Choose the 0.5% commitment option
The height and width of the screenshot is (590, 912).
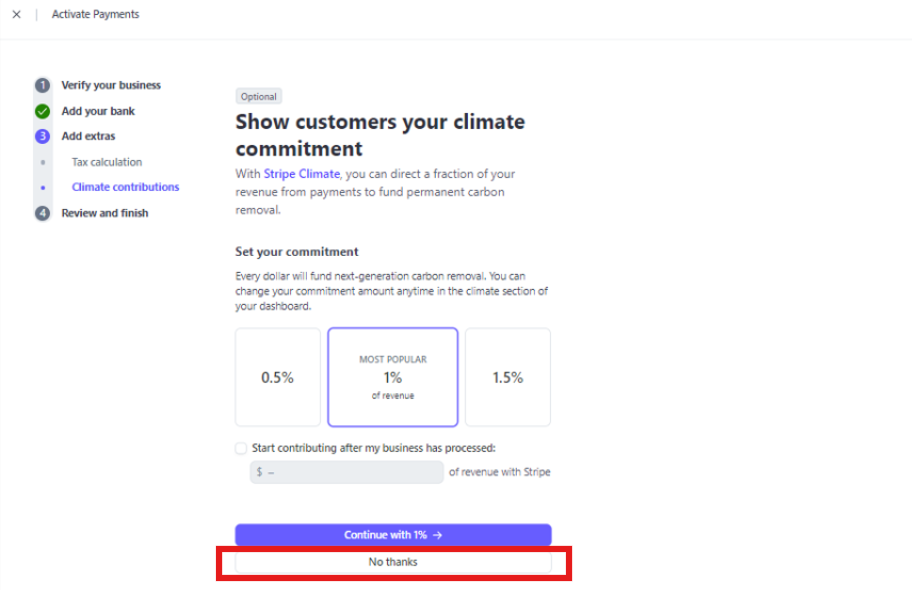pos(278,377)
